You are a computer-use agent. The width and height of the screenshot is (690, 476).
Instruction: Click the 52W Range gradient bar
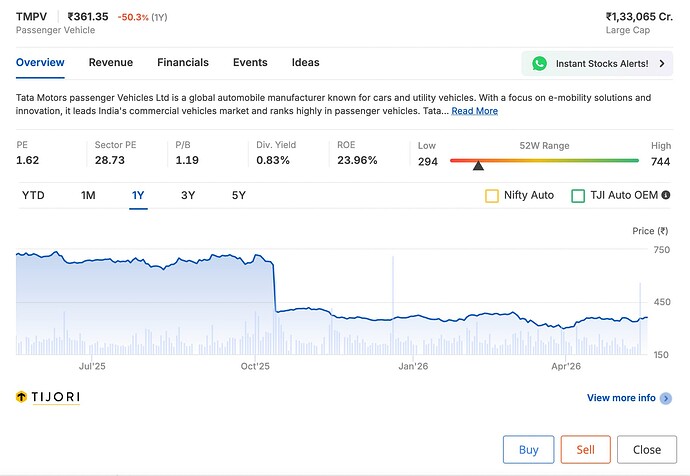[544, 161]
